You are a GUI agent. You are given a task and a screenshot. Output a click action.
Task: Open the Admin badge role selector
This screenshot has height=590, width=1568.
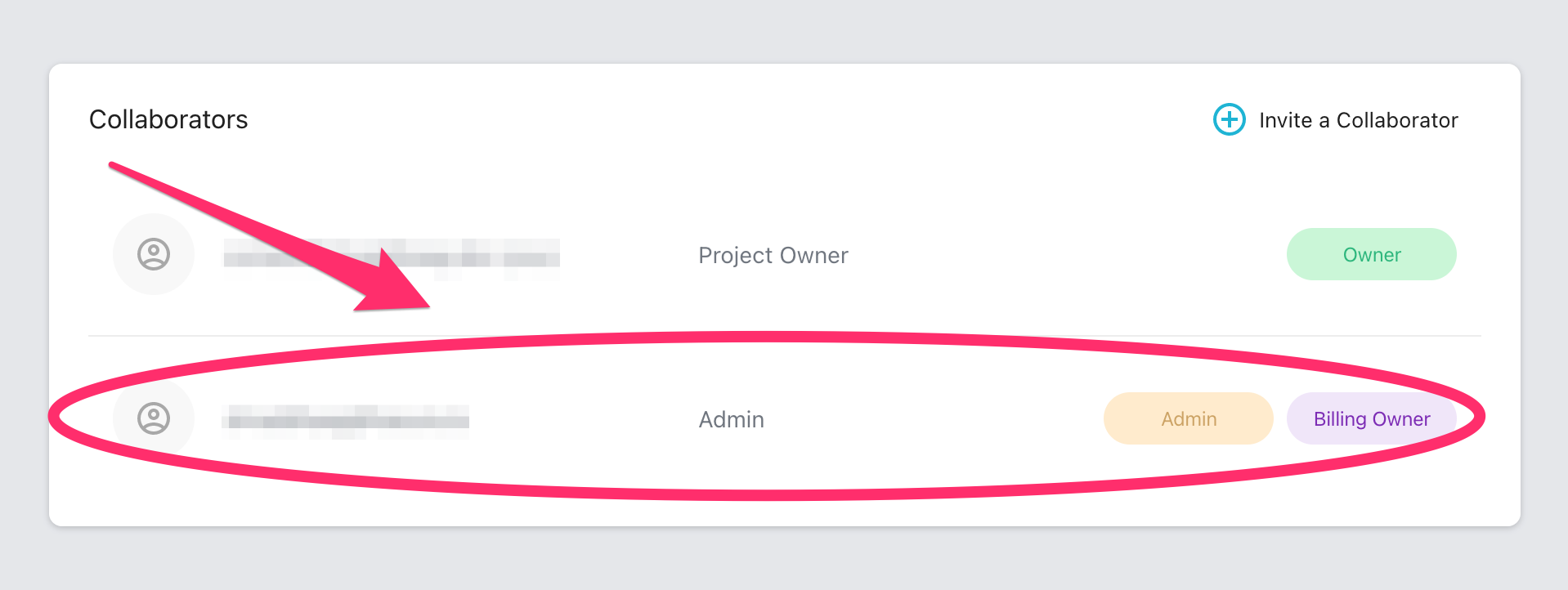[x=1188, y=418]
